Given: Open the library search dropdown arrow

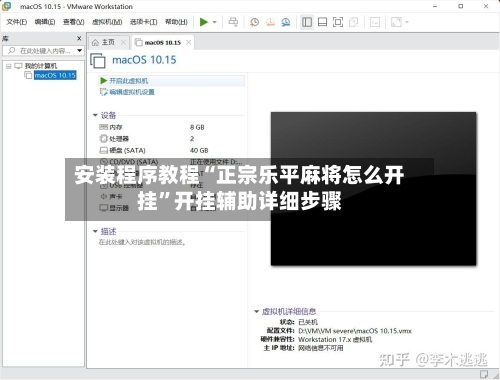Looking at the screenshot, I should [79, 51].
